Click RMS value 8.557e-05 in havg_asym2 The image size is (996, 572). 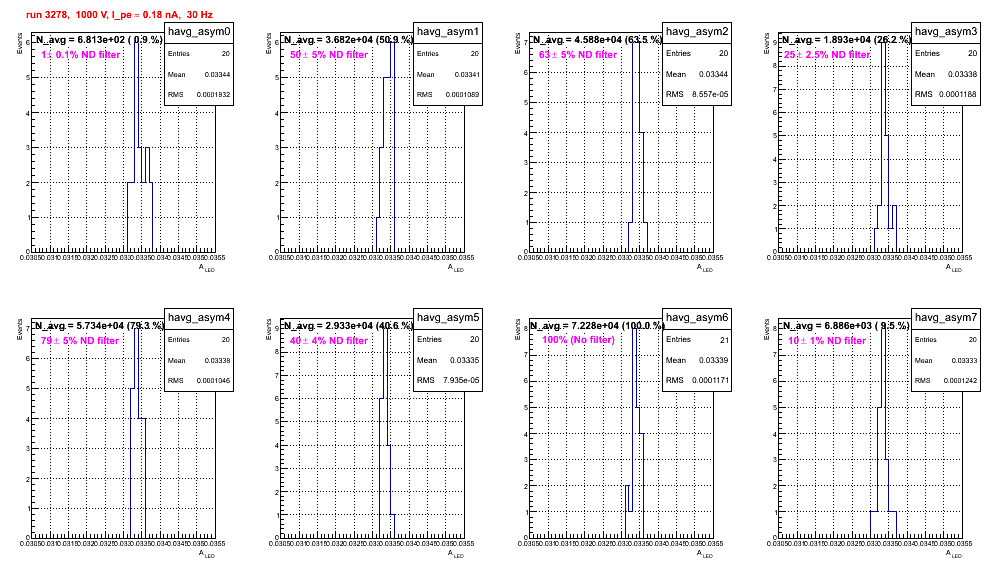pyautogui.click(x=710, y=94)
